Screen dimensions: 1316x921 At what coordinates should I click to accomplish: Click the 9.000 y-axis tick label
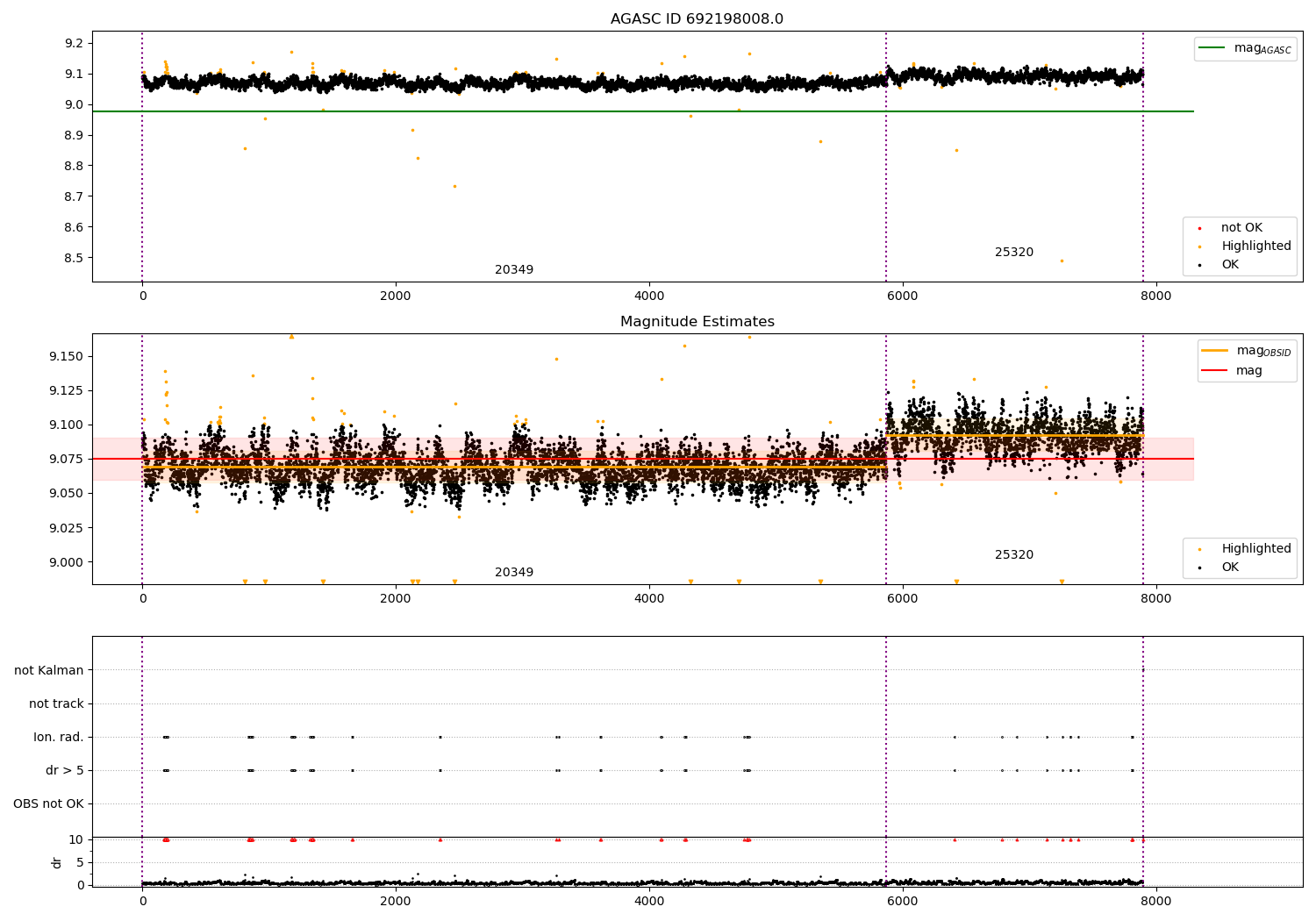point(67,563)
